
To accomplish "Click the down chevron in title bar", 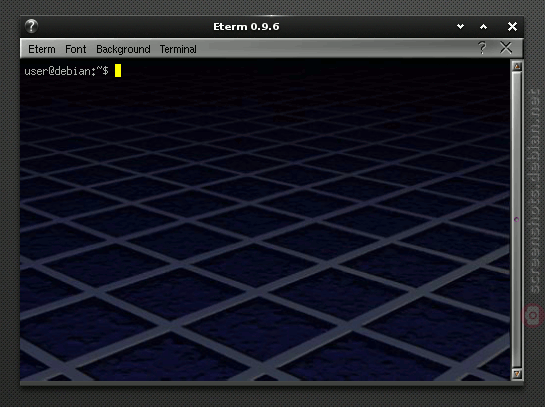I will point(460,26).
